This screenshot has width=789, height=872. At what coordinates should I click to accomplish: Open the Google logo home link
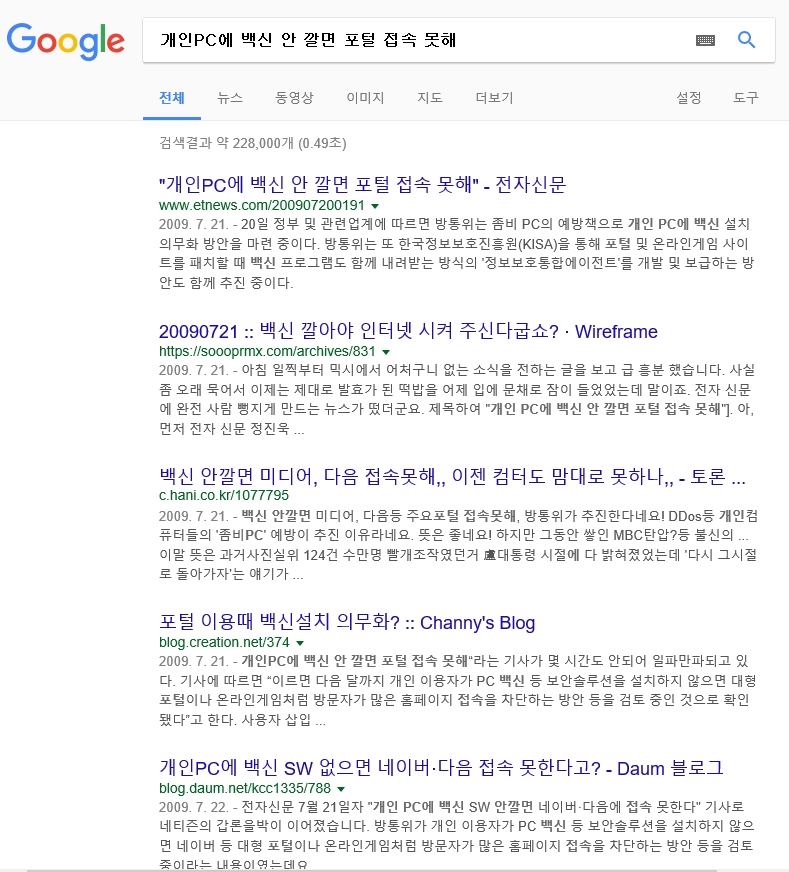pos(66,41)
